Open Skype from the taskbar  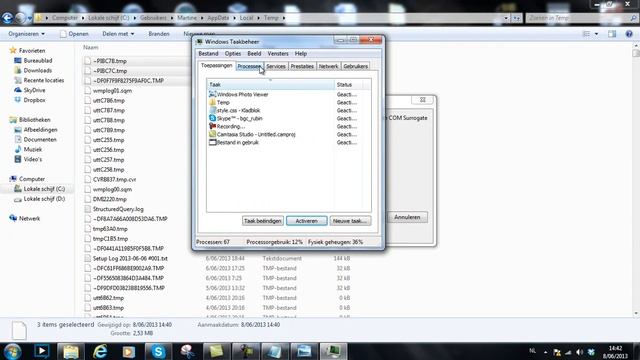coord(158,351)
